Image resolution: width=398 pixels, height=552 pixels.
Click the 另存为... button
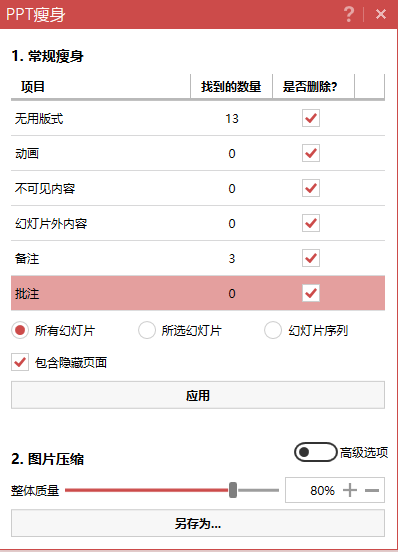click(198, 523)
